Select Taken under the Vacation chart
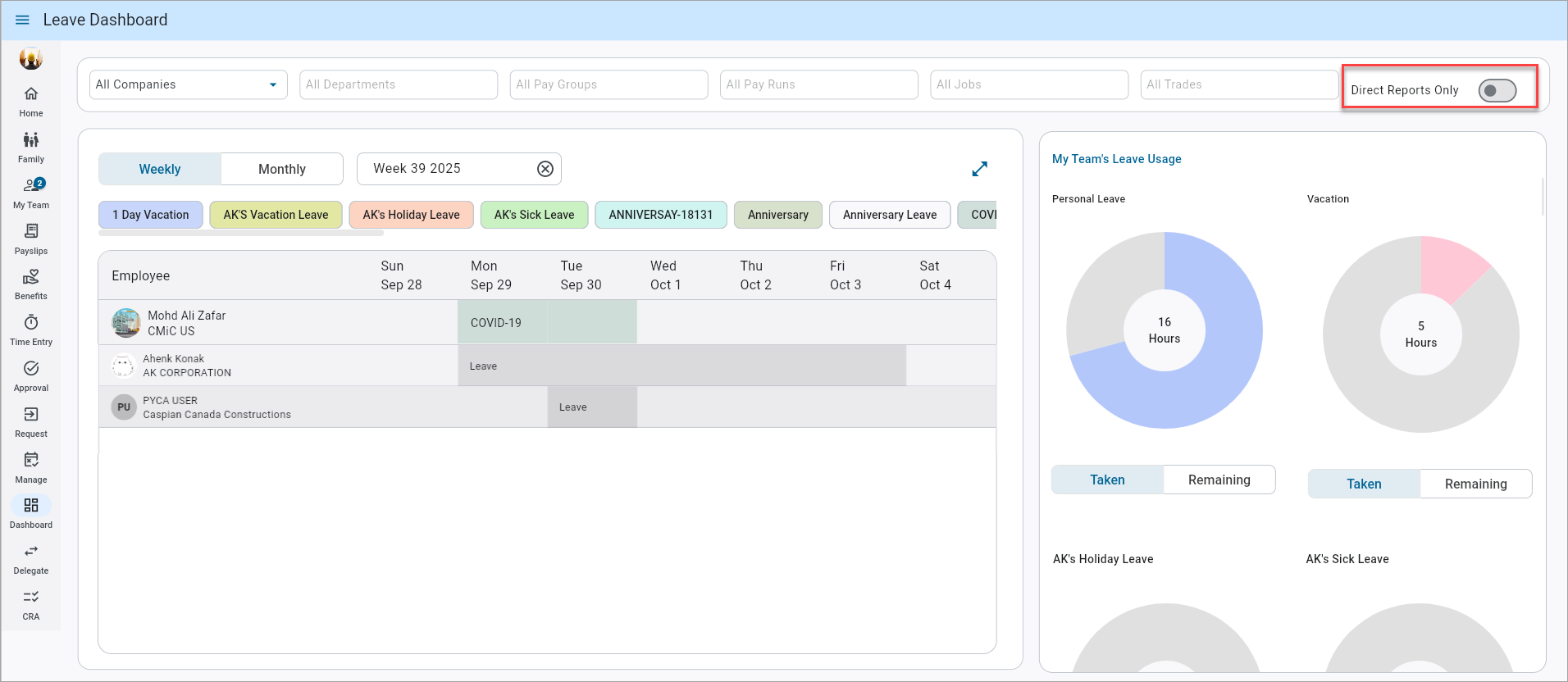 click(x=1363, y=484)
